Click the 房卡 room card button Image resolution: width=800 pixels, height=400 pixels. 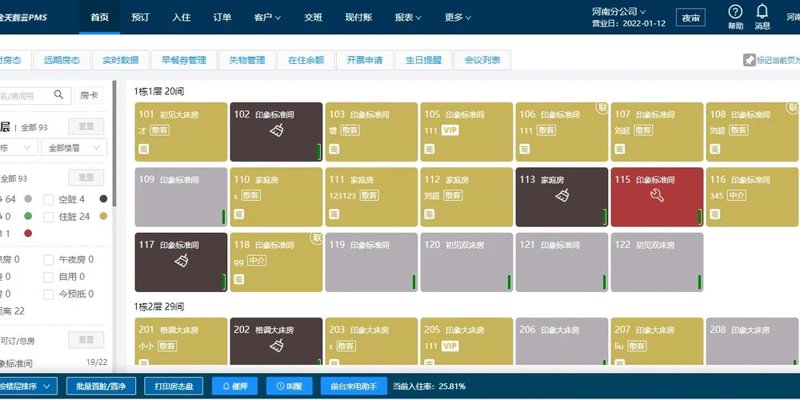89,95
